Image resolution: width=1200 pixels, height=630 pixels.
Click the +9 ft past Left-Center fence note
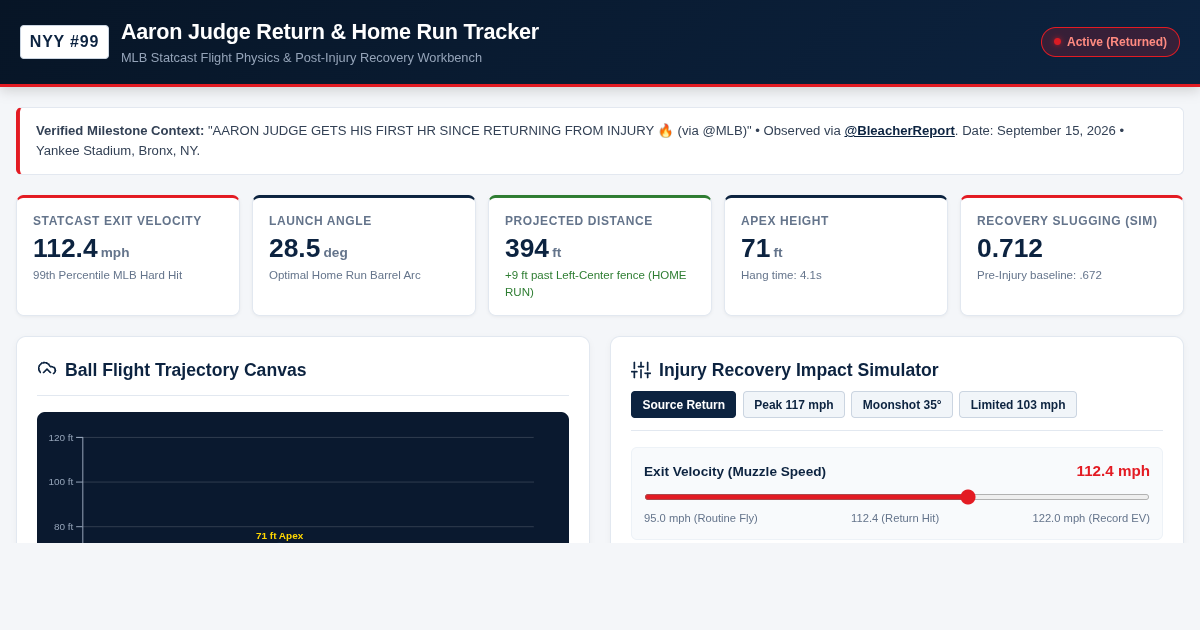(596, 283)
